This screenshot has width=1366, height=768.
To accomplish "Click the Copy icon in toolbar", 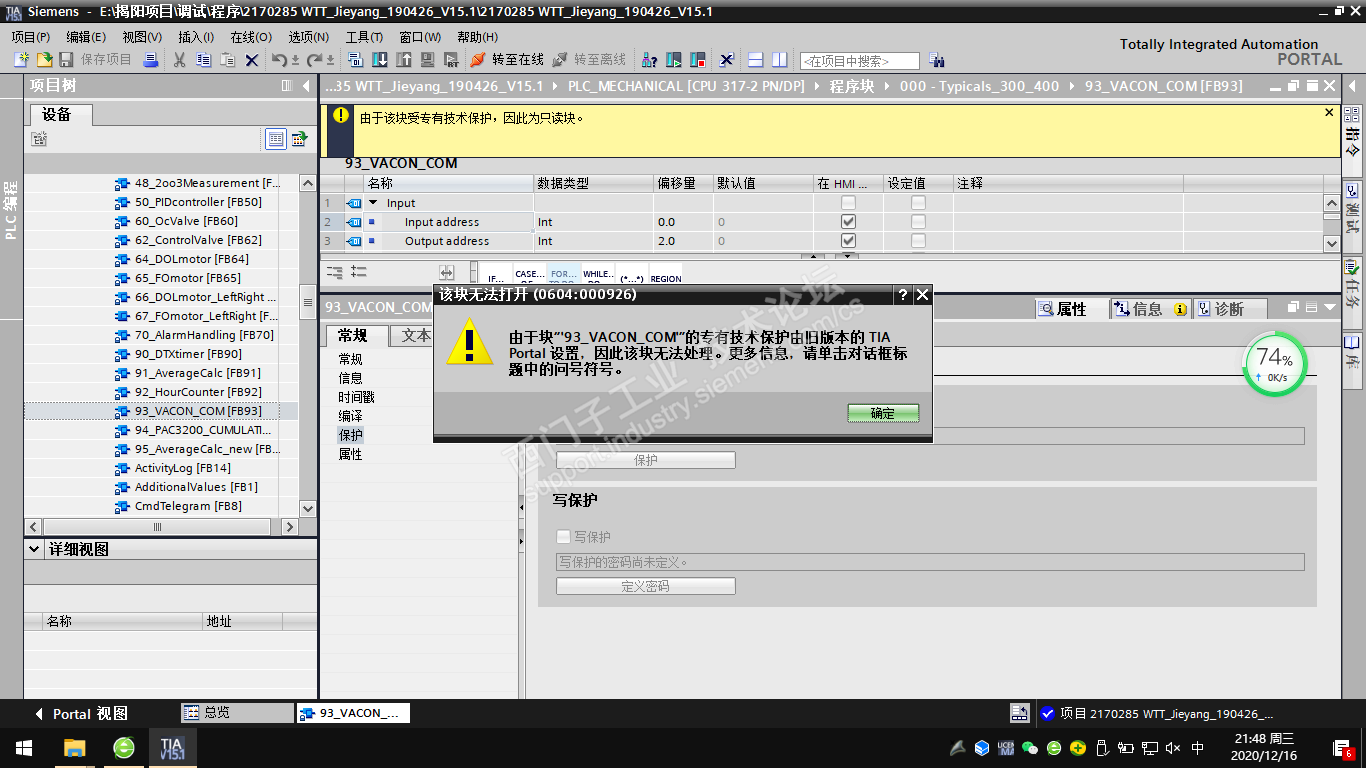I will pyautogui.click(x=204, y=60).
